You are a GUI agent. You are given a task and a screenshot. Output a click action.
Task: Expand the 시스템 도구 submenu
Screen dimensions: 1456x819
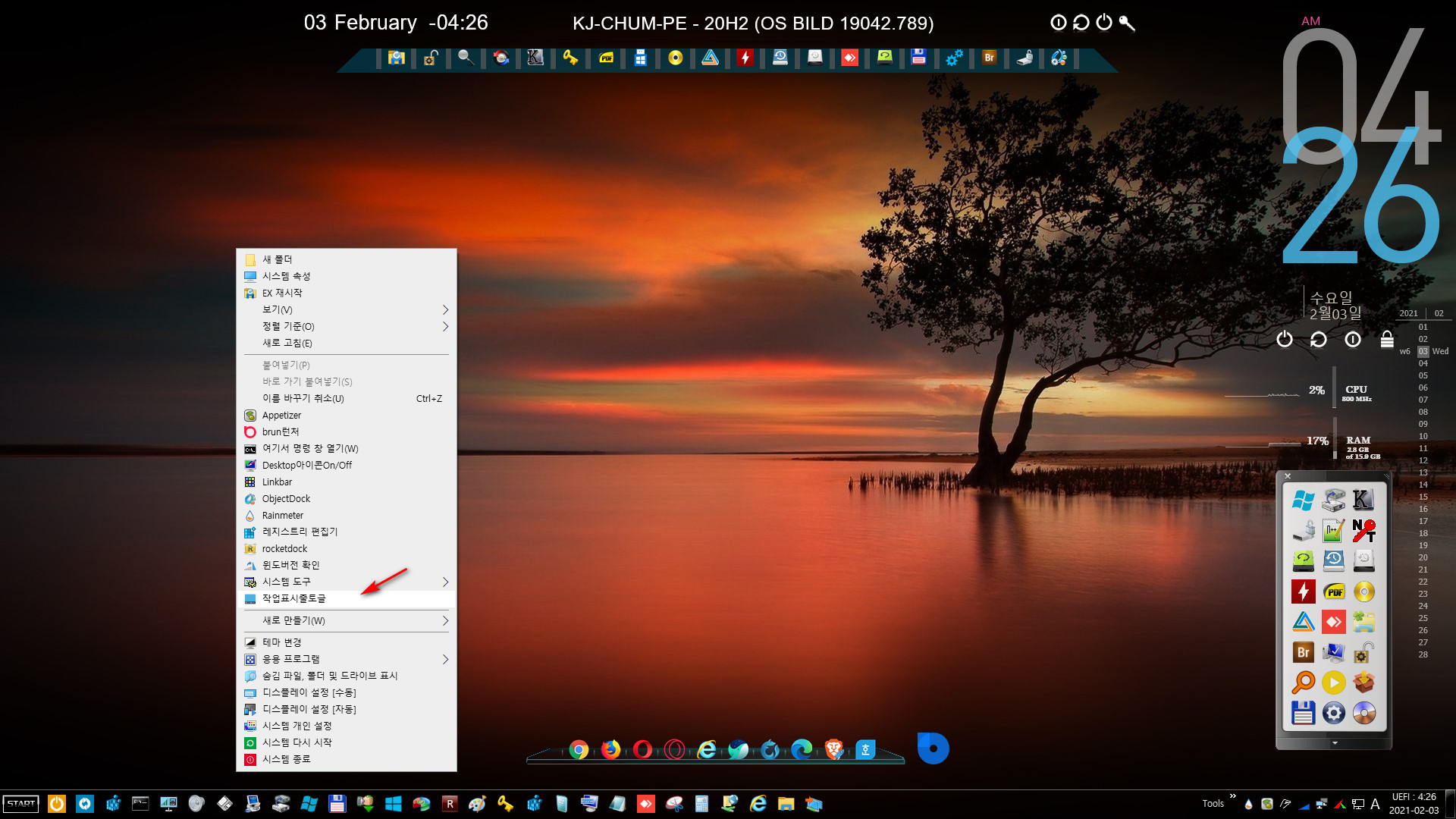[x=347, y=582]
